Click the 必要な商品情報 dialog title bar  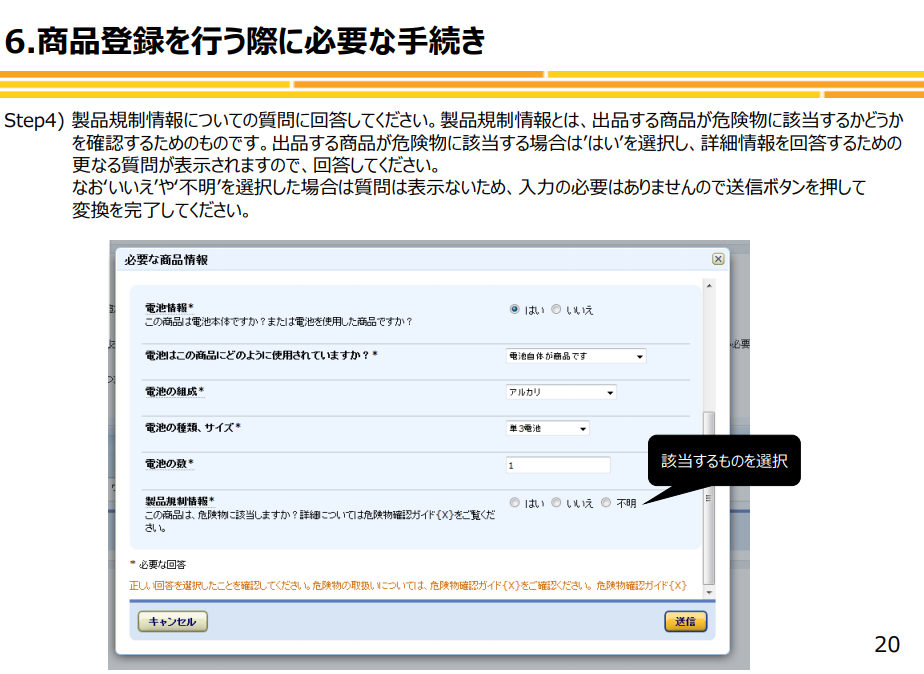click(400, 259)
